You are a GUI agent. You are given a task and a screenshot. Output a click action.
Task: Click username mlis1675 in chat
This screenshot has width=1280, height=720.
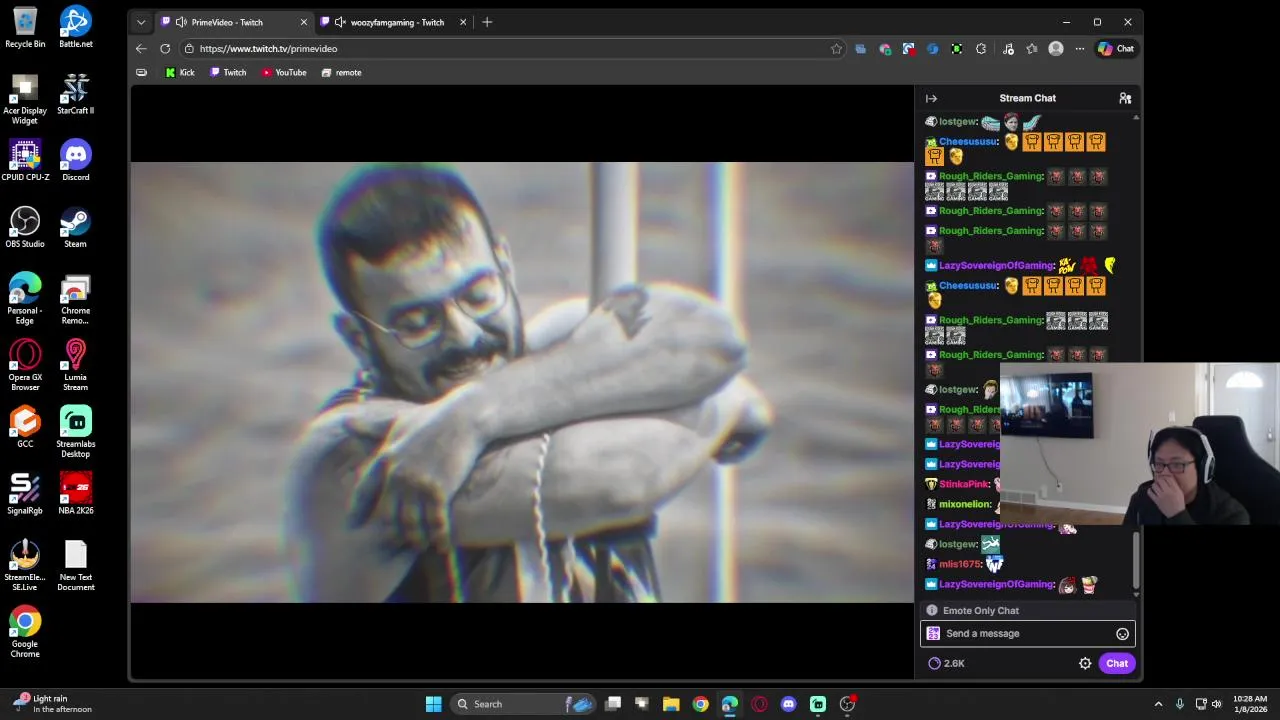[960, 565]
